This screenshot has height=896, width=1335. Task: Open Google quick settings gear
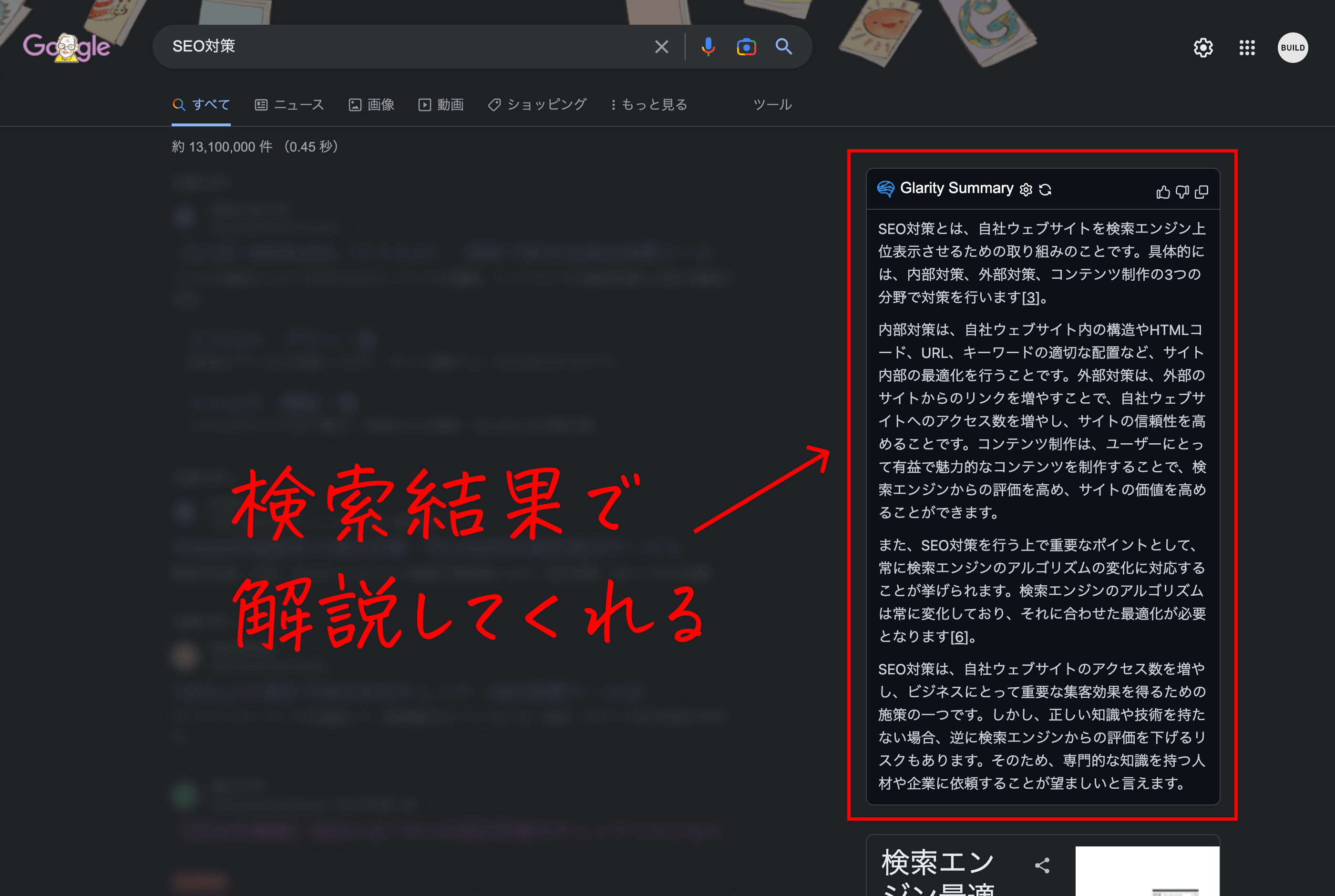(x=1203, y=48)
